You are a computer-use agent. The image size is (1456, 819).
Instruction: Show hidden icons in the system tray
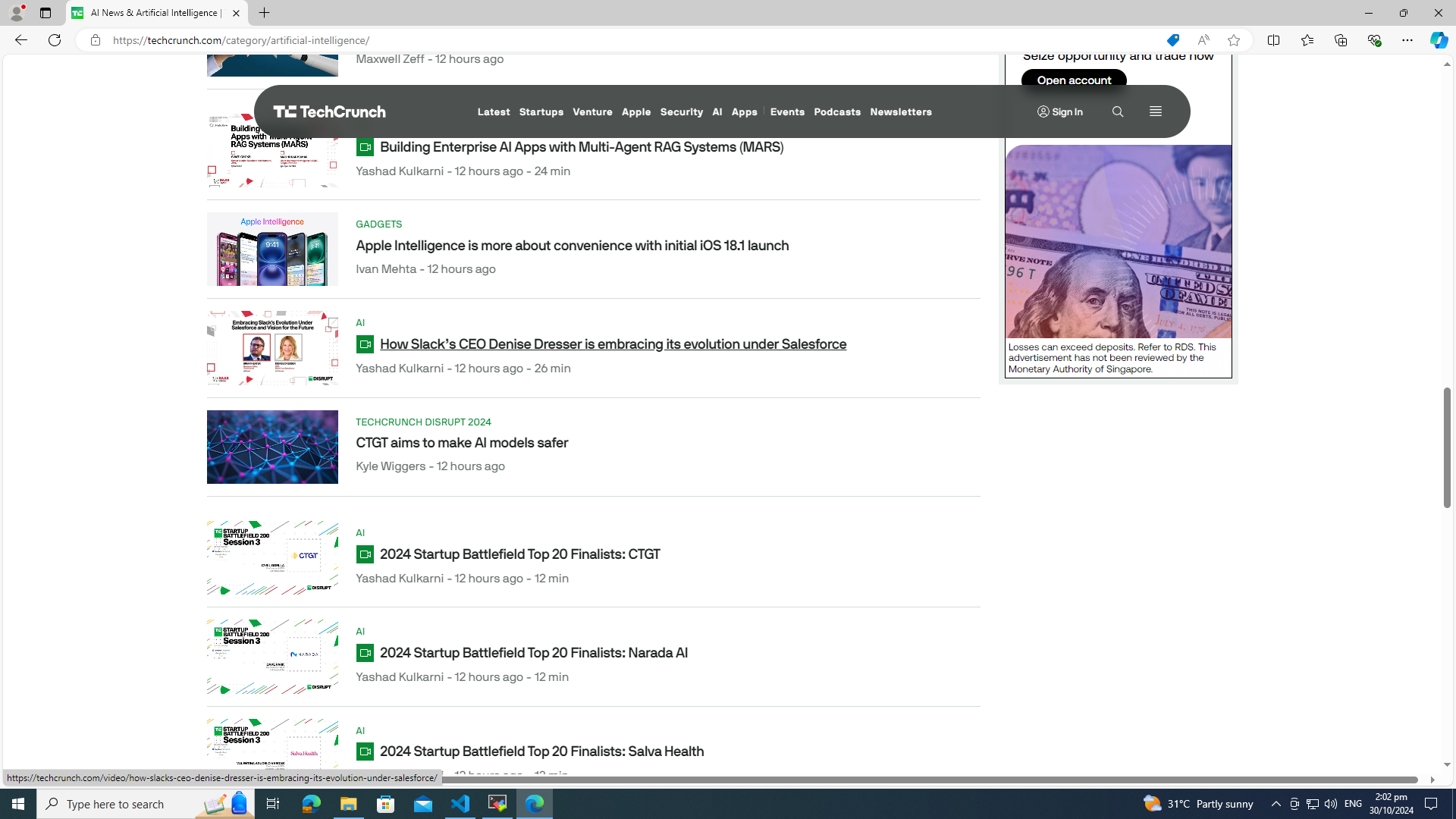click(1276, 804)
